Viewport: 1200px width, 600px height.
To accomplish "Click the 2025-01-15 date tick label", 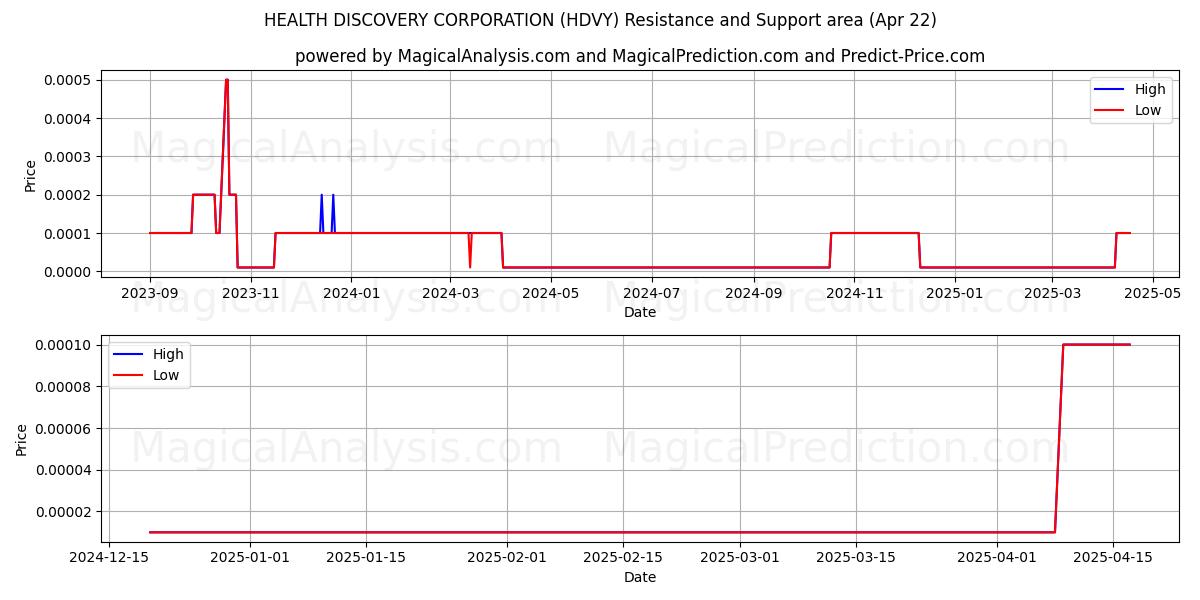I will pos(365,558).
